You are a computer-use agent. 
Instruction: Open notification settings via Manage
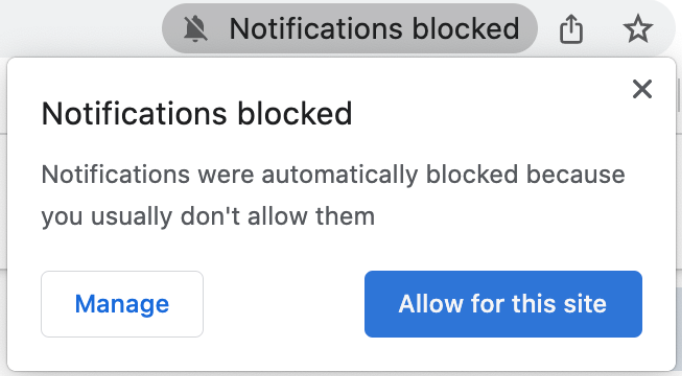(122, 304)
